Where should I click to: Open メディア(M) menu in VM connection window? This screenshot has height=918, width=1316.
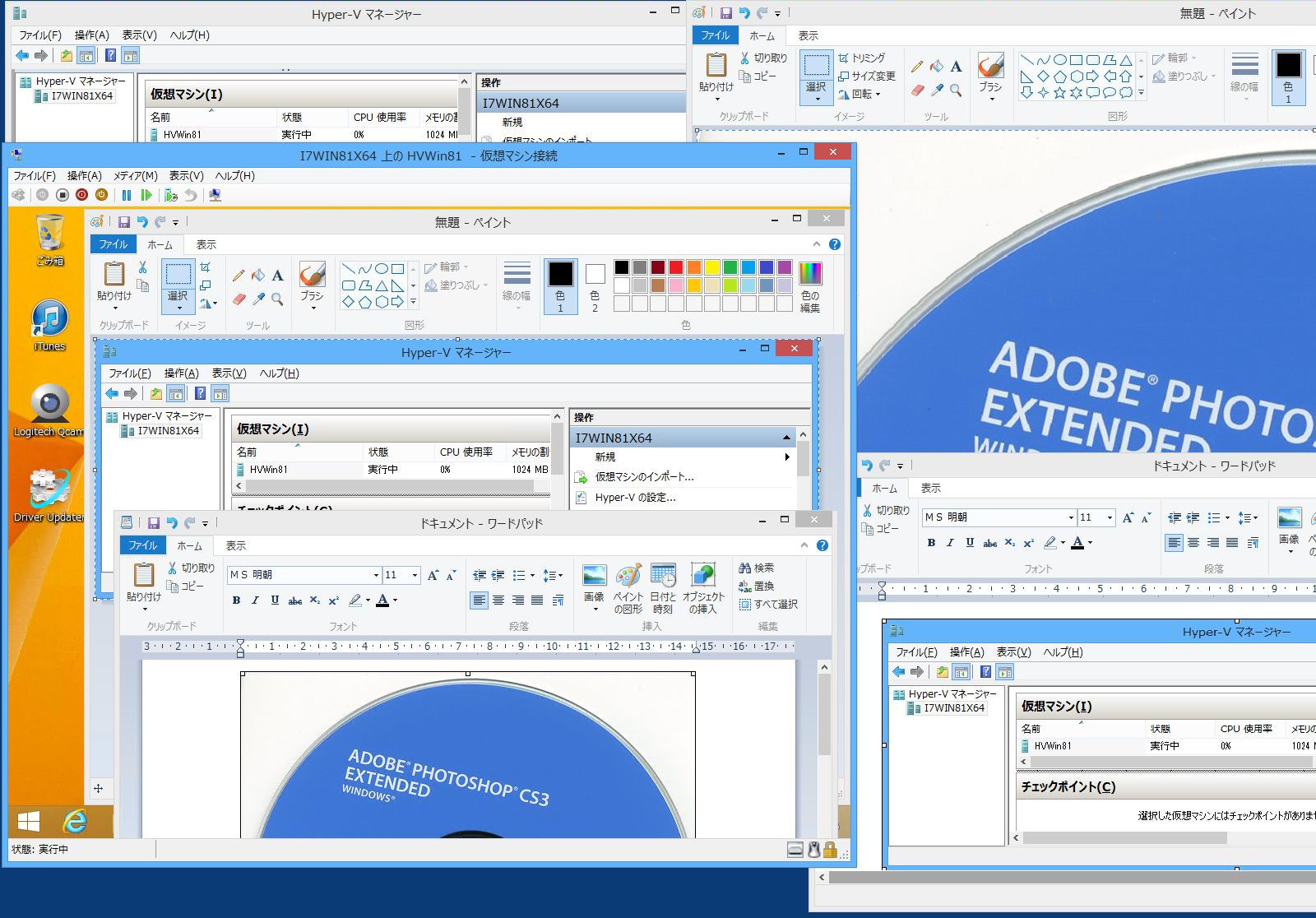pyautogui.click(x=135, y=175)
